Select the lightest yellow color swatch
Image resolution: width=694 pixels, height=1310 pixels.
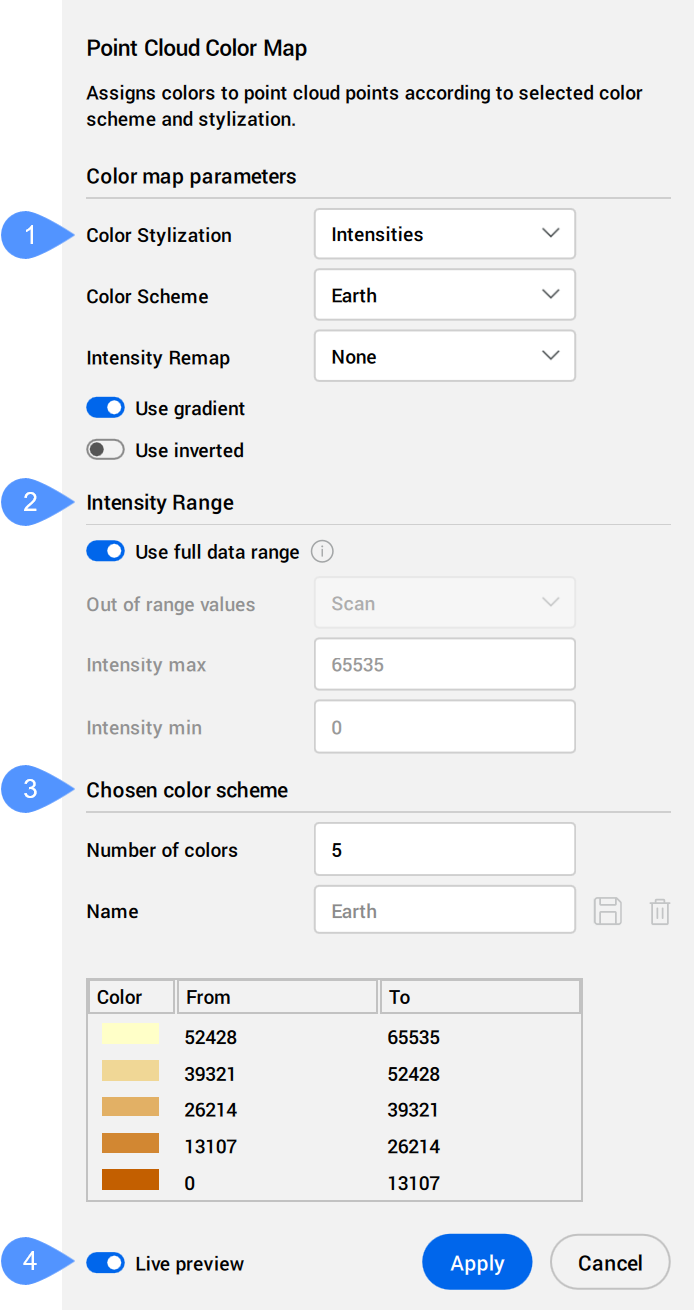click(x=130, y=1035)
